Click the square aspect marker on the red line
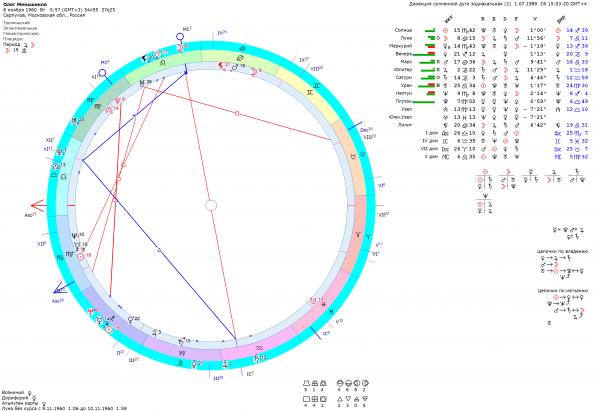Image resolution: width=594 pixels, height=411 pixels. 237,113
